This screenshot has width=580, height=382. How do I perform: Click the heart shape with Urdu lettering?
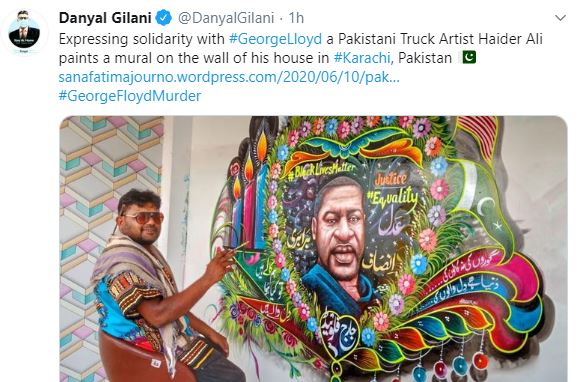(339, 335)
